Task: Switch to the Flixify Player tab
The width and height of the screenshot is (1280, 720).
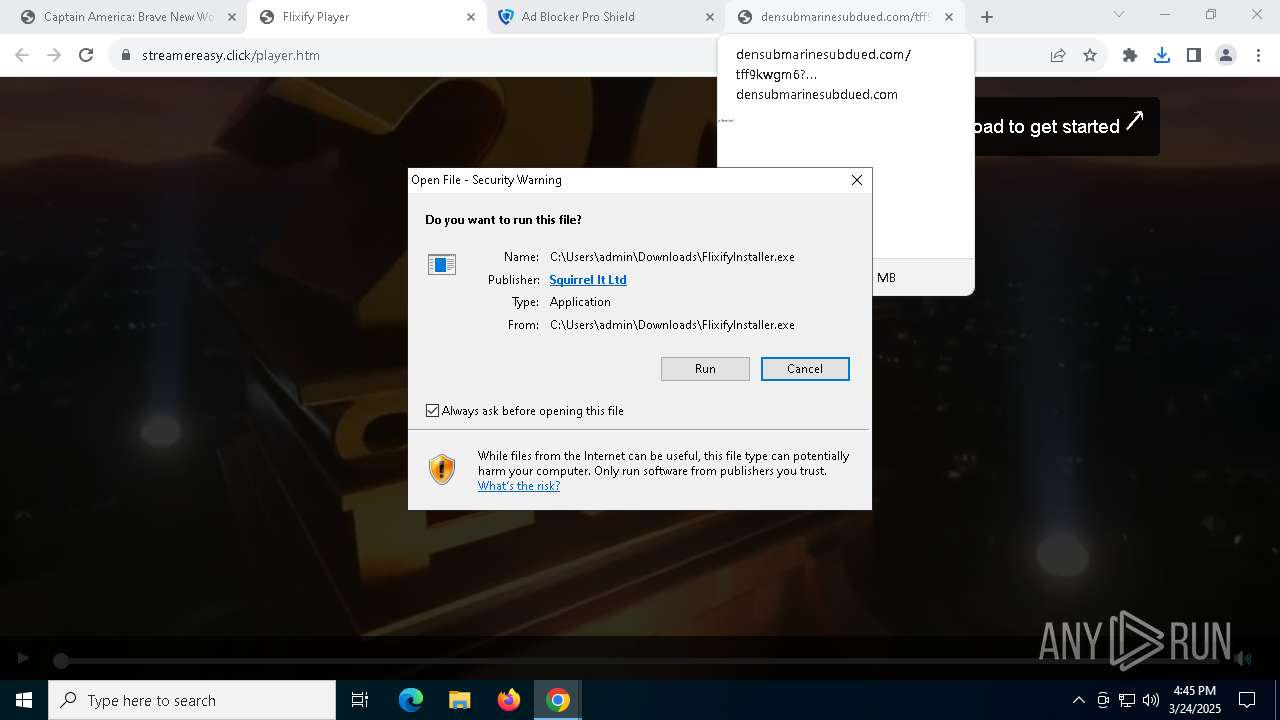Action: [367, 17]
